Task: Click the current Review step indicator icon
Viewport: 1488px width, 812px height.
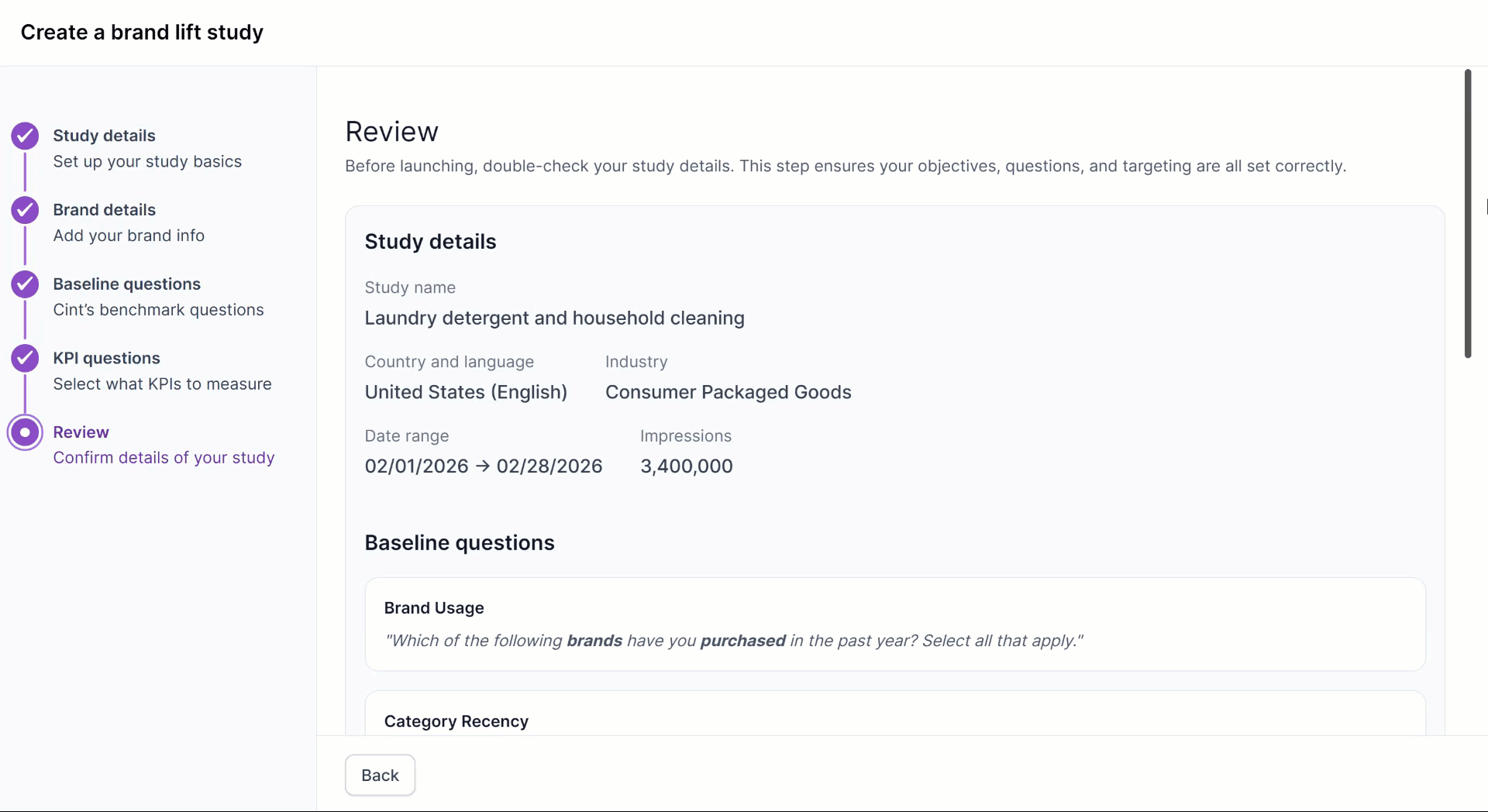Action: 25,432
